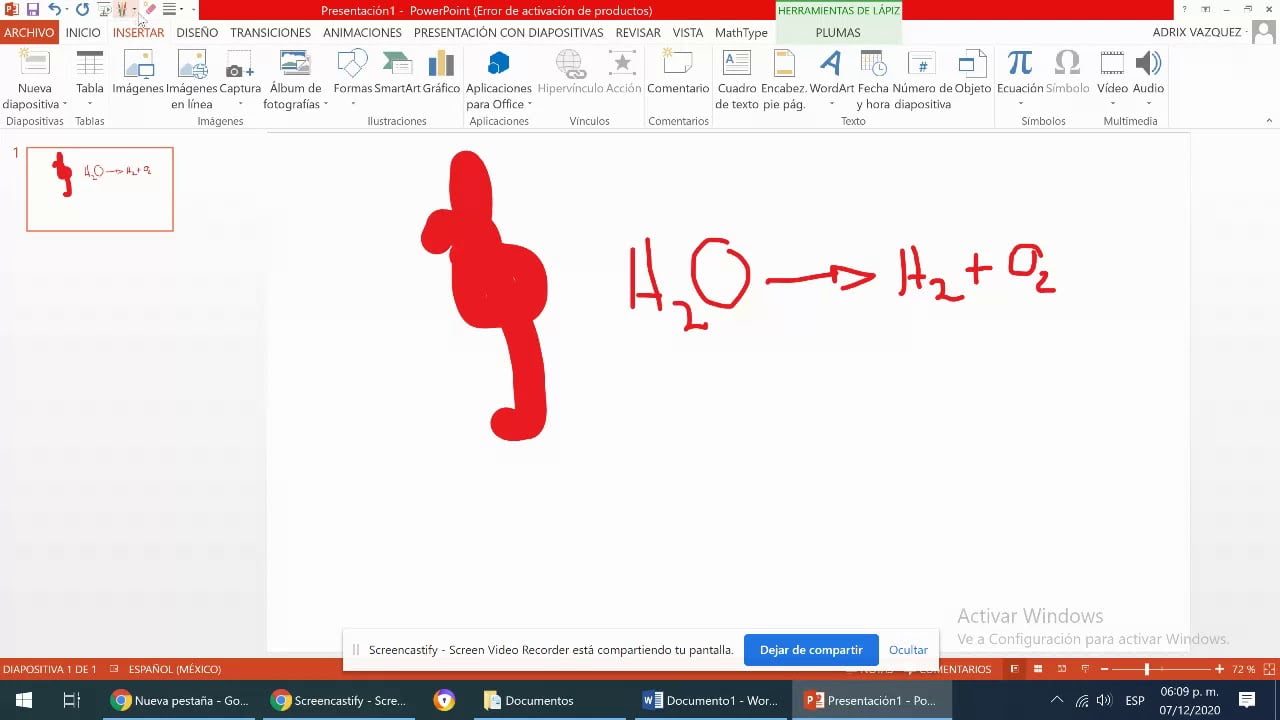Insert SmartArt graphic
This screenshot has height=720, width=1280.
pos(397,72)
